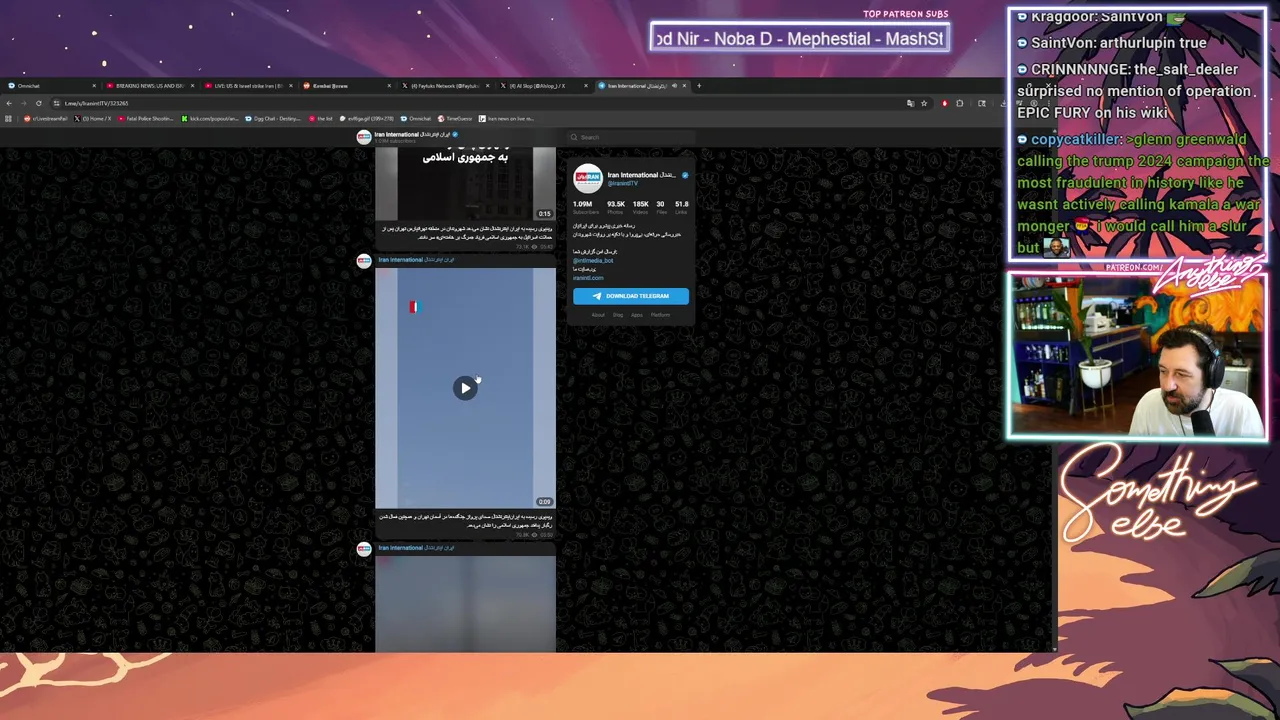
Task: Open the iranintl.com website link
Action: coord(588,278)
